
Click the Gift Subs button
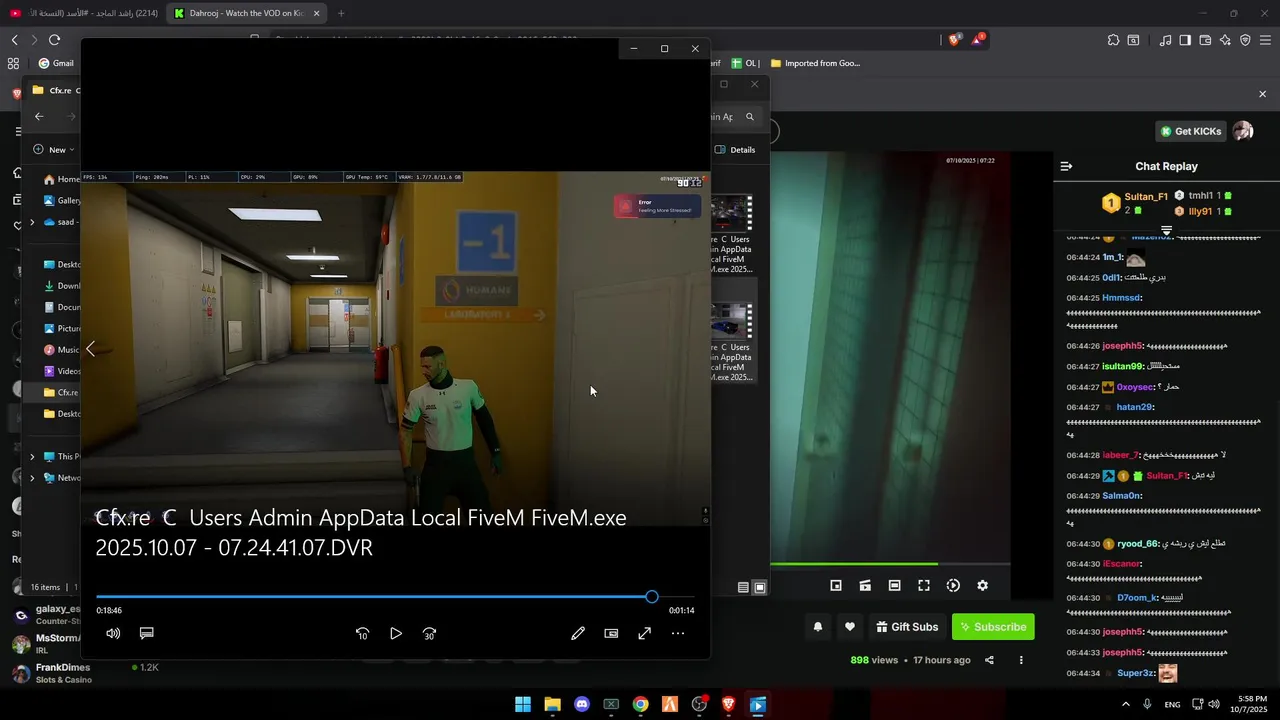point(907,627)
